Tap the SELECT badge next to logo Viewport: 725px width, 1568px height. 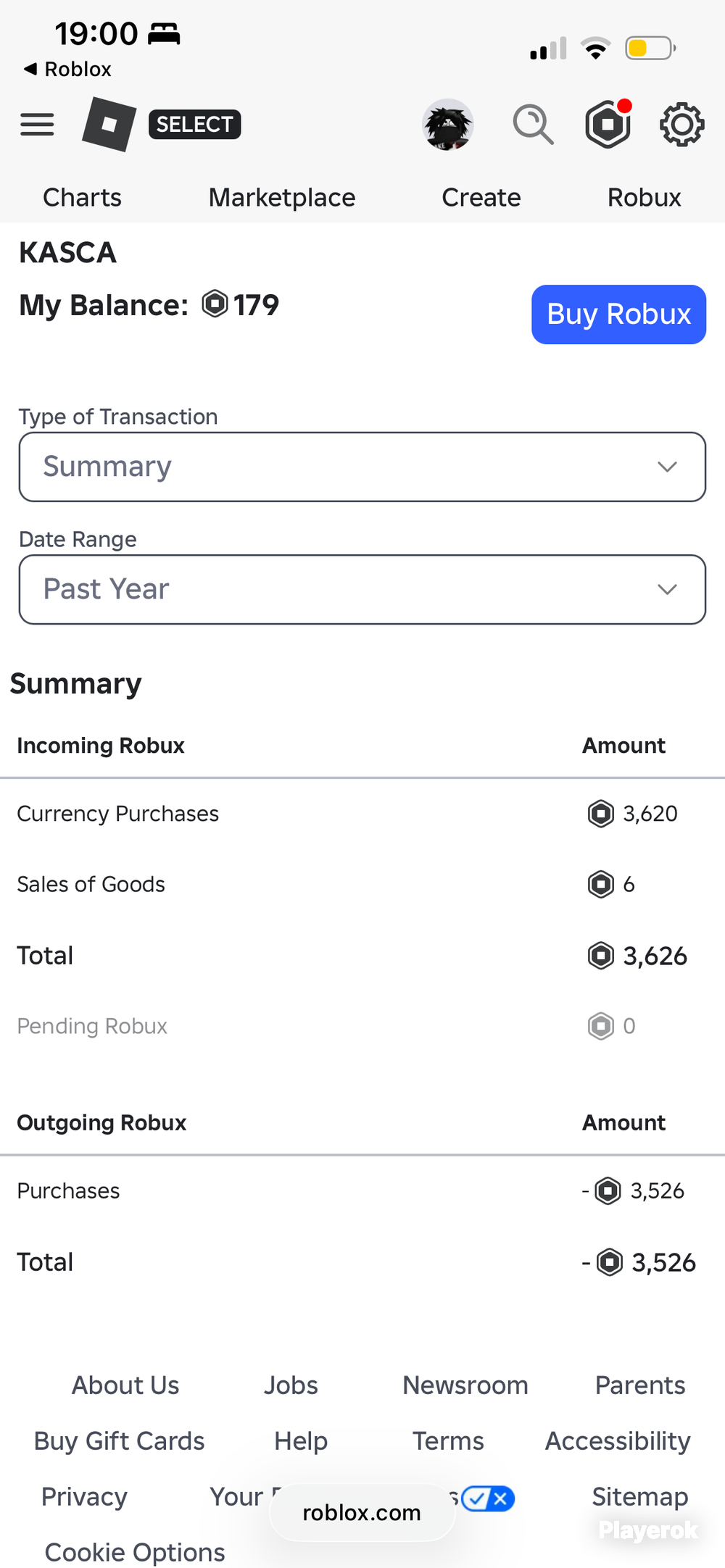click(x=194, y=125)
